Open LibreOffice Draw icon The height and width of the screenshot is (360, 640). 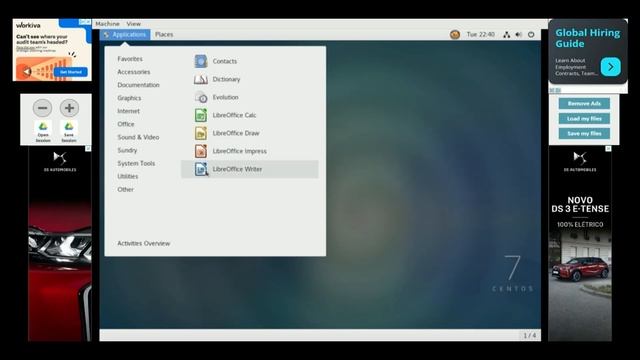200,133
